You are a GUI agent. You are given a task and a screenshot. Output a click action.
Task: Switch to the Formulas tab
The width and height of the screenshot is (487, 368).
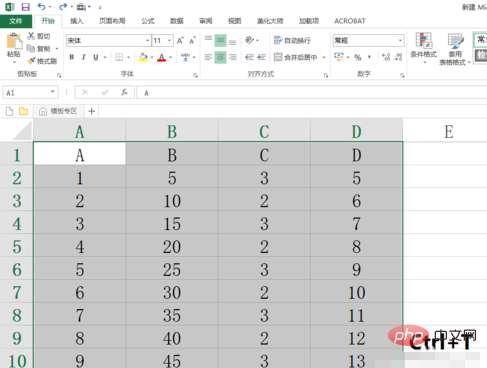tap(148, 21)
